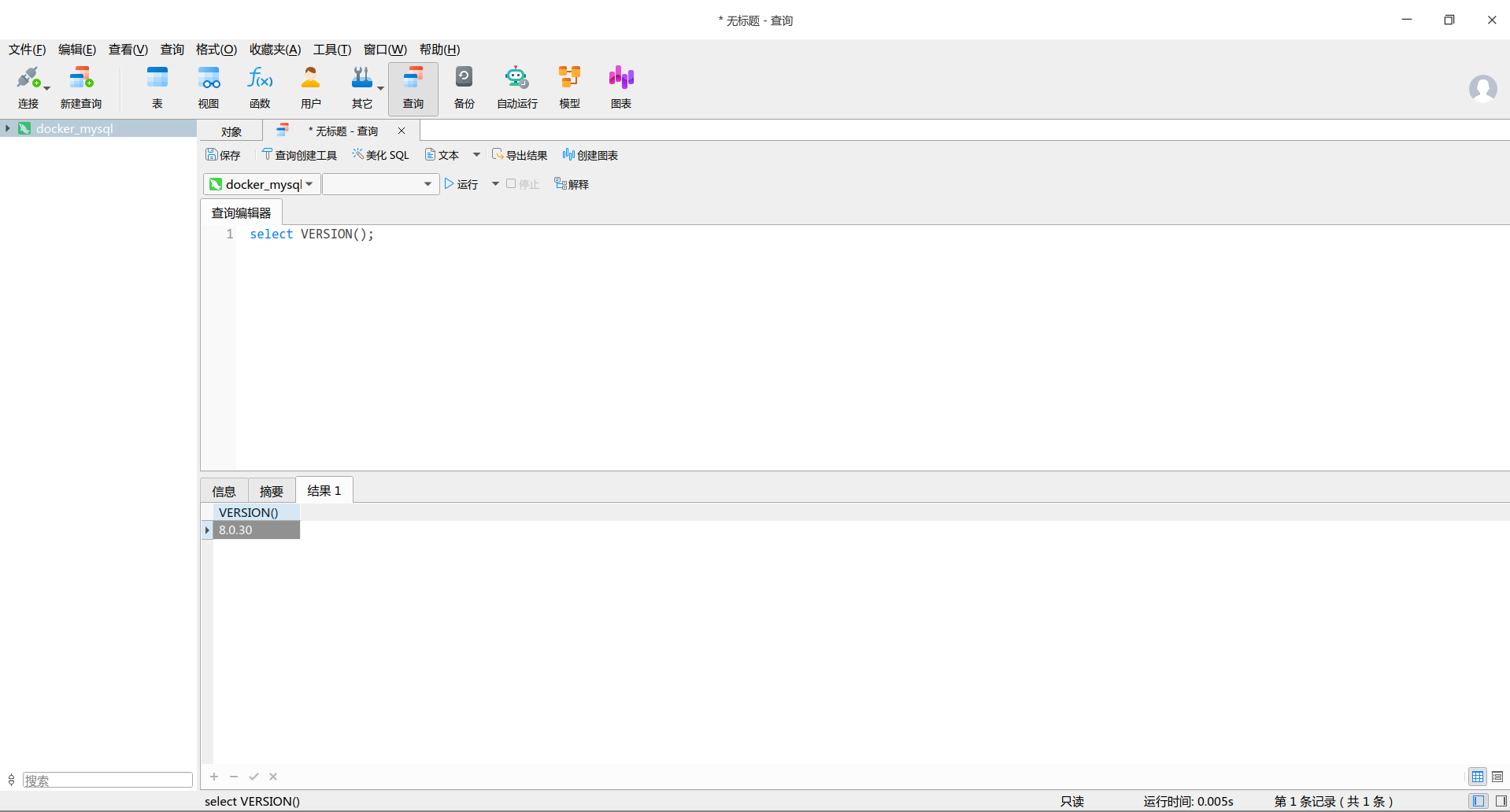Image resolution: width=1510 pixels, height=812 pixels.
Task: Click 导出结果 (Export Result)
Action: click(520, 155)
